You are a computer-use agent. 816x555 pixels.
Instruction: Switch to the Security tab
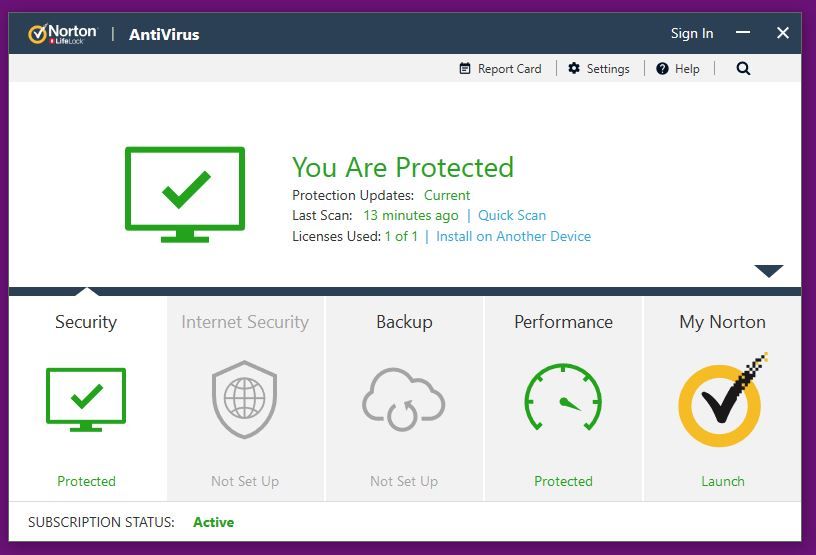pos(86,322)
